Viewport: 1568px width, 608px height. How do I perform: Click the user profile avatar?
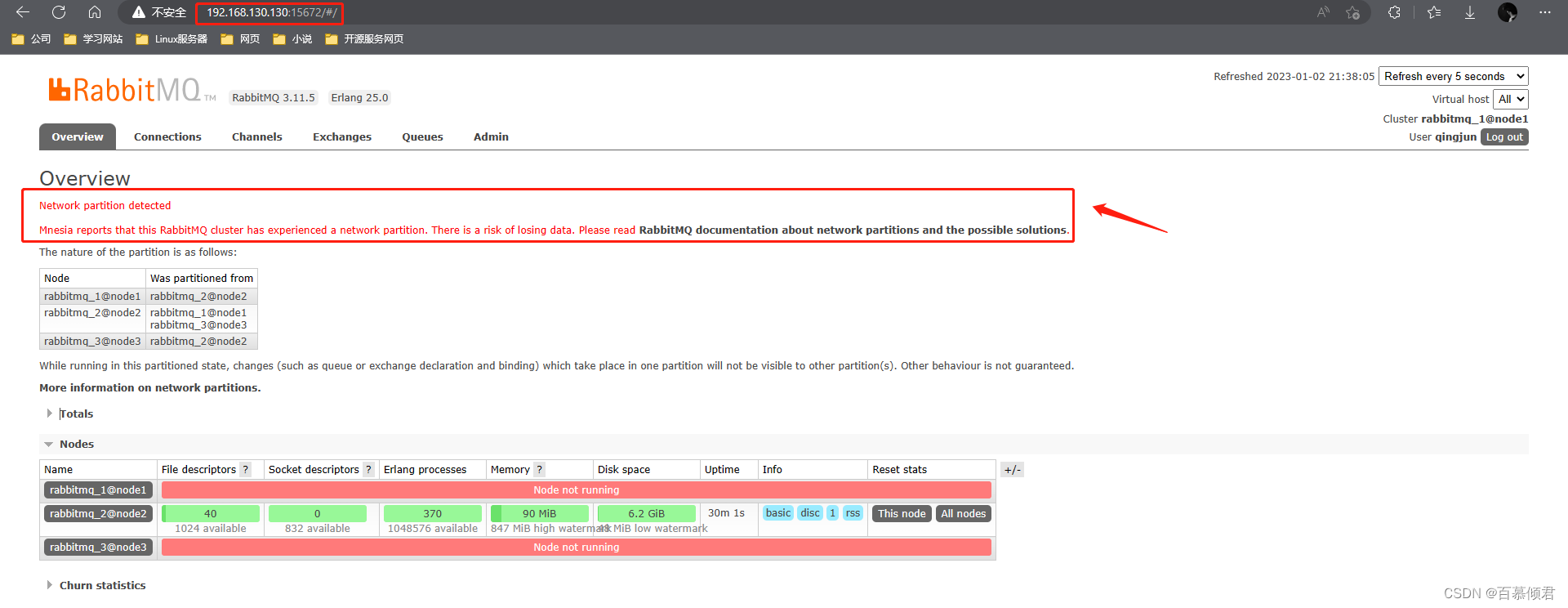1508,12
